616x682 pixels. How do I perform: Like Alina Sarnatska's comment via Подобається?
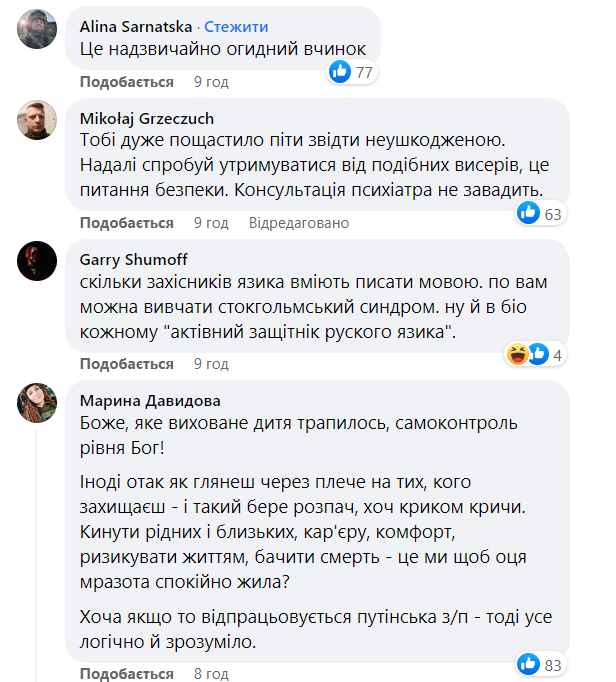[x=126, y=81]
